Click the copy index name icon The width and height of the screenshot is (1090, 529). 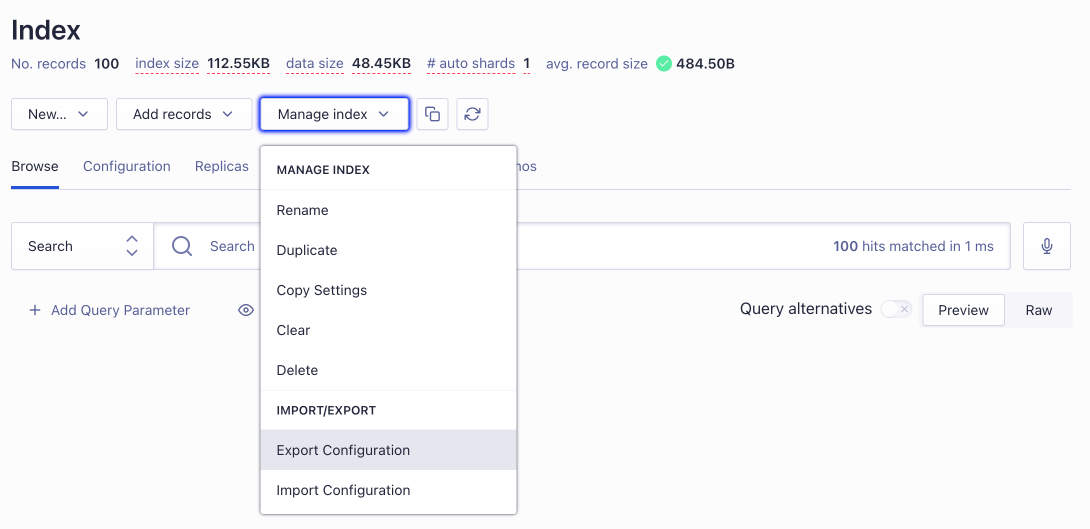click(x=432, y=114)
